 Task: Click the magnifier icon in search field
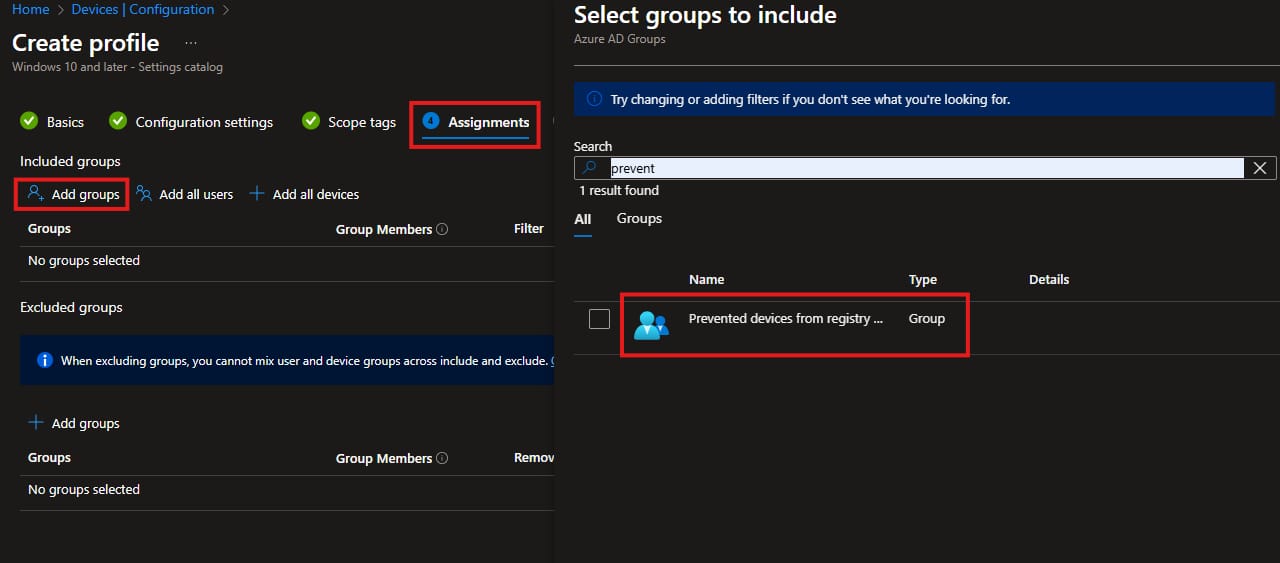click(590, 168)
